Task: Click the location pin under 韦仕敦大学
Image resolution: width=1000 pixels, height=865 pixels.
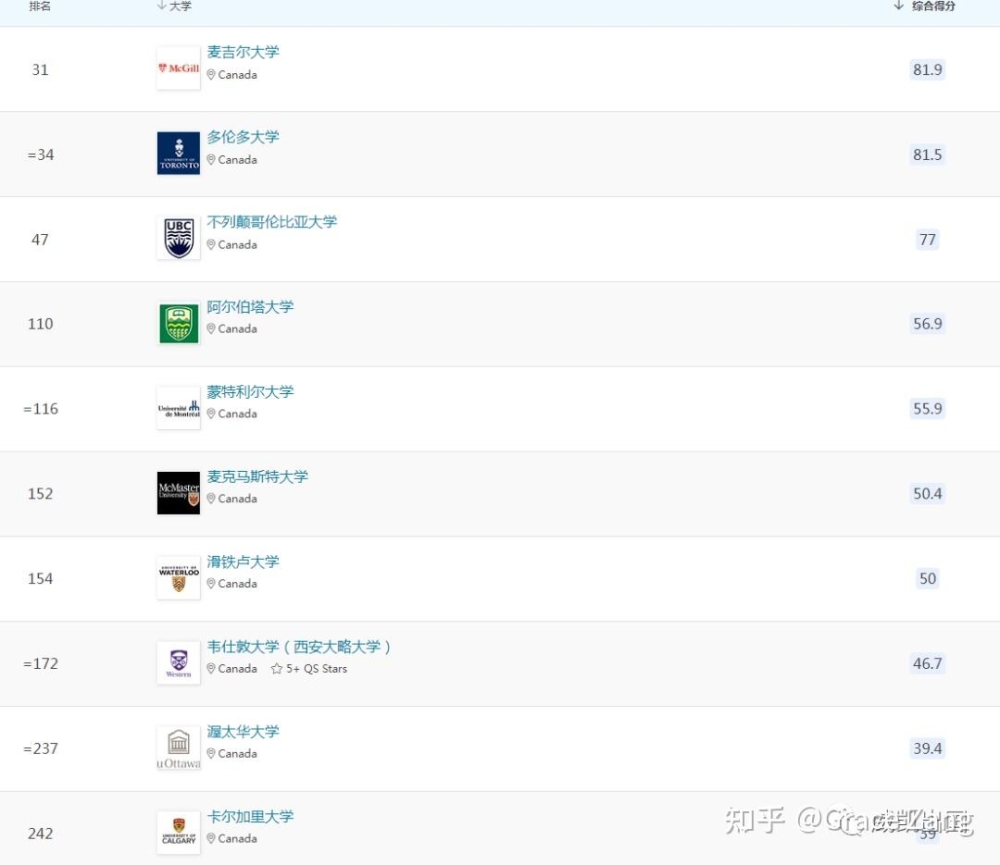Action: [211, 669]
